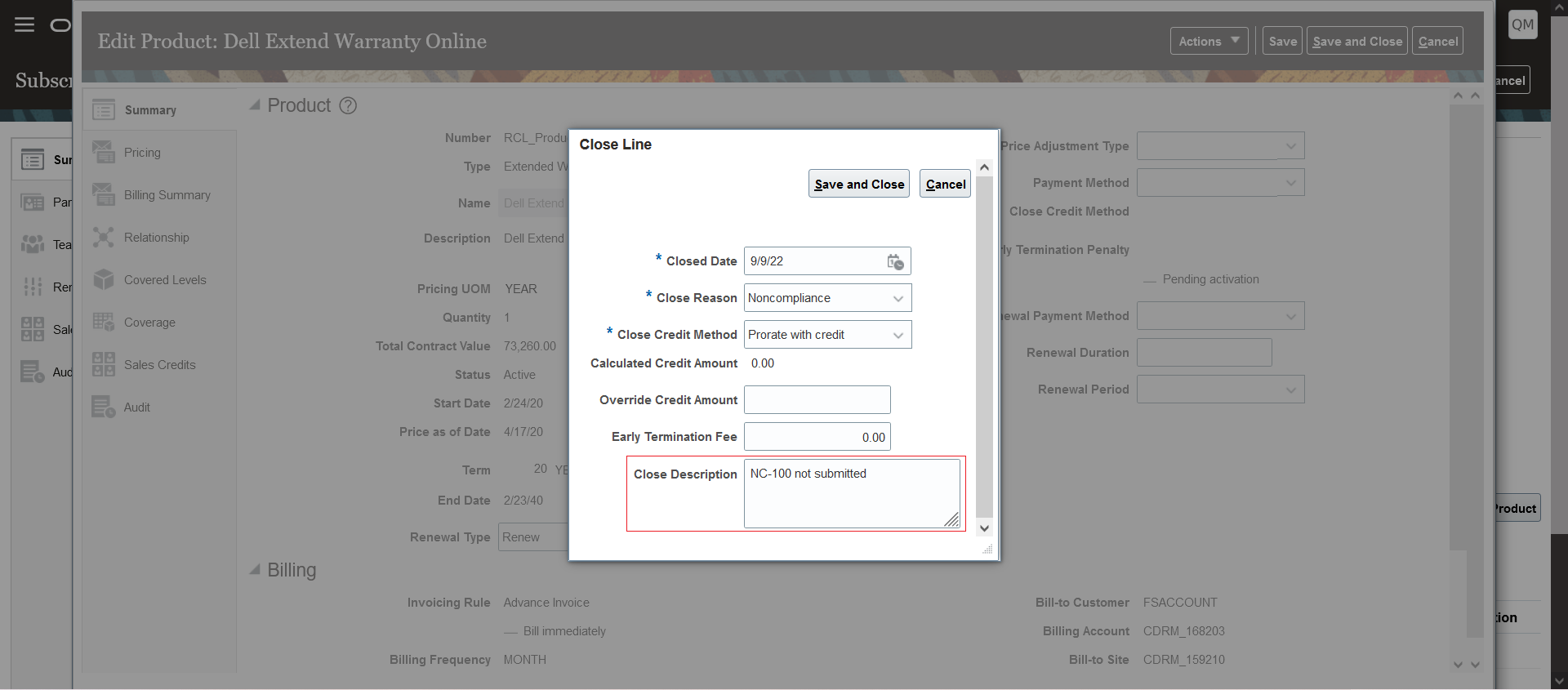Screen dimensions: 1568x690
Task: Click the Billing Summary tab icon
Action: tap(104, 194)
